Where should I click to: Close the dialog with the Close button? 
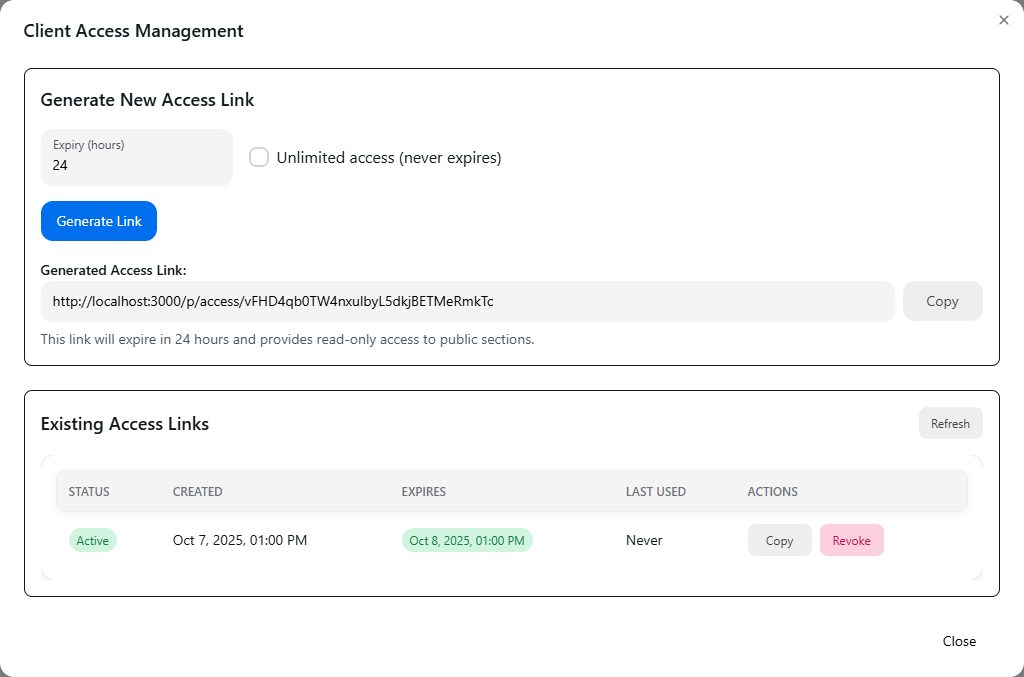tap(958, 641)
